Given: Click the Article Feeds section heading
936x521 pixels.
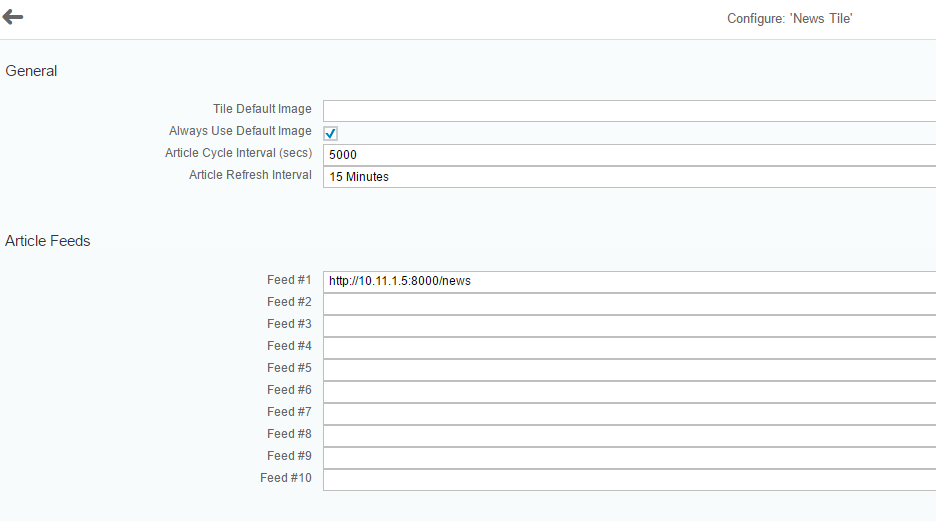Looking at the screenshot, I should tap(48, 241).
